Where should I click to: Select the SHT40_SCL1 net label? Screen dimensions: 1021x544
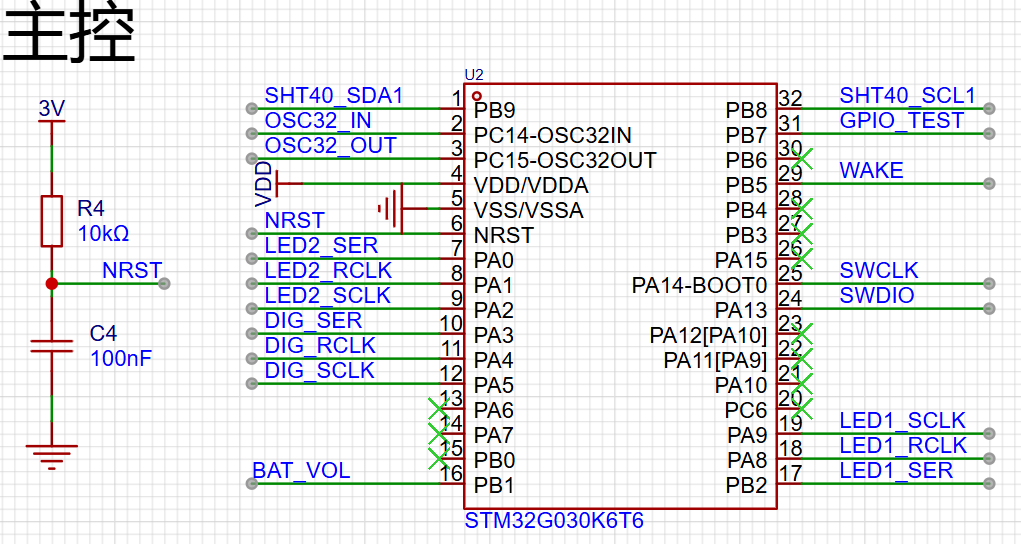[x=908, y=96]
